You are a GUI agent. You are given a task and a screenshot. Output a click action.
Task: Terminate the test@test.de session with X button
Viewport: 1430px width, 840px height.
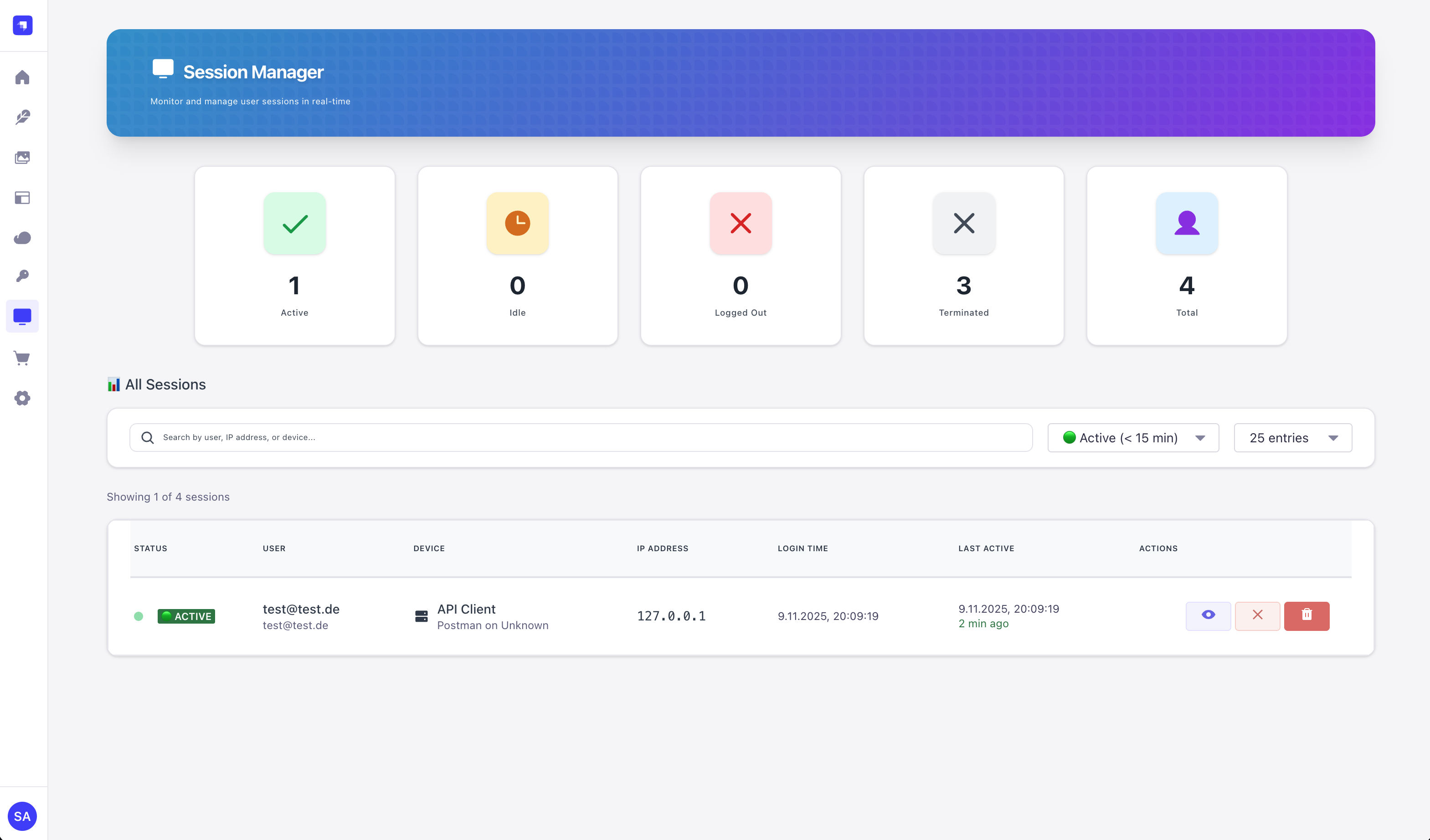click(1257, 615)
